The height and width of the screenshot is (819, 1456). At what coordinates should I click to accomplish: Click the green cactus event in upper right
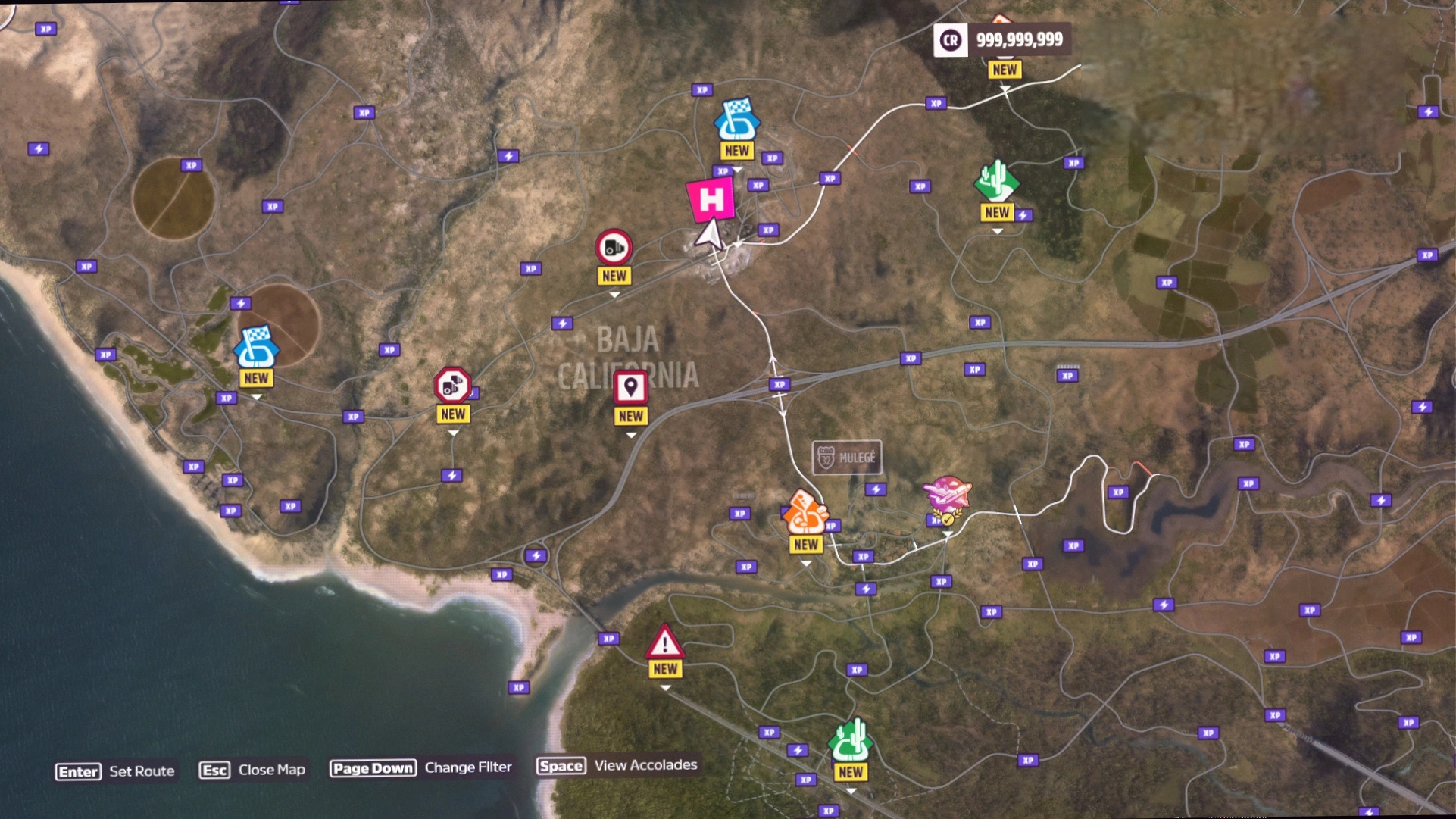point(996,182)
